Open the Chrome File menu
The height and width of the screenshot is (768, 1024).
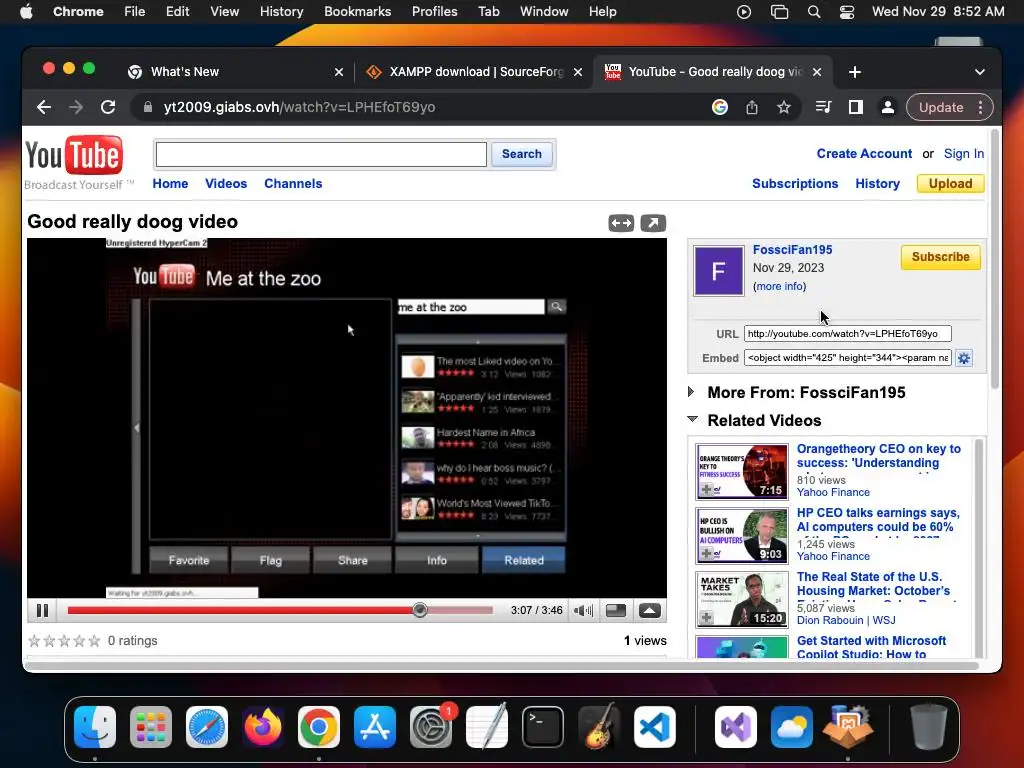135,12
